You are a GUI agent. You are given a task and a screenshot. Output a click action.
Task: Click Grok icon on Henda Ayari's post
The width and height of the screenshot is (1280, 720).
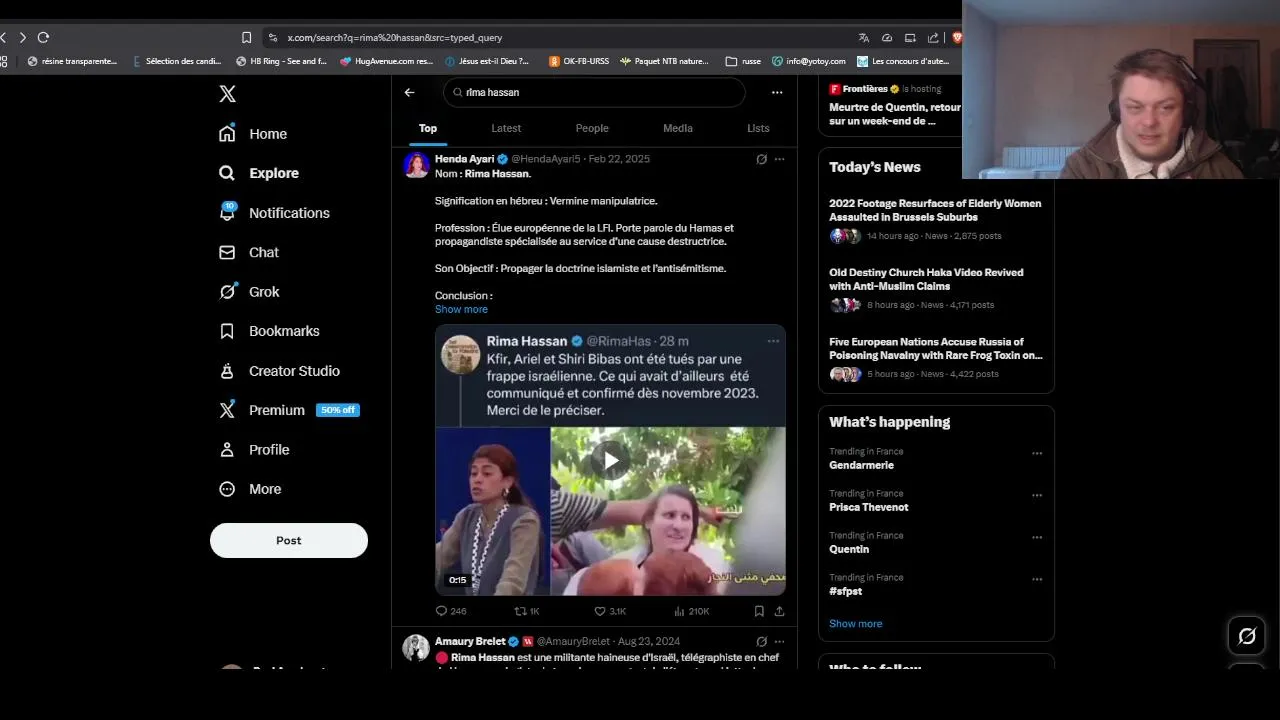coord(761,159)
